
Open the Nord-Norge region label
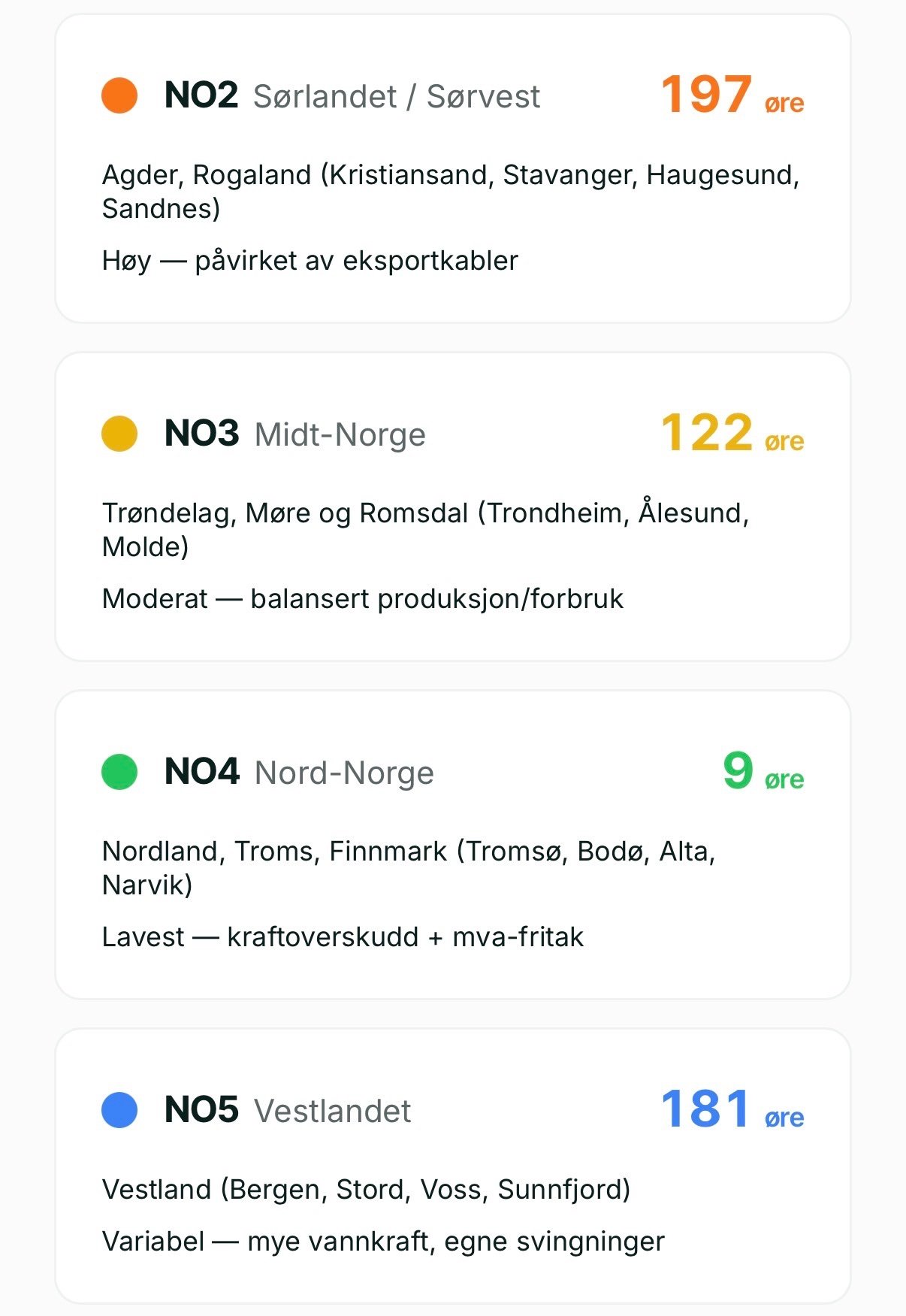click(x=344, y=773)
